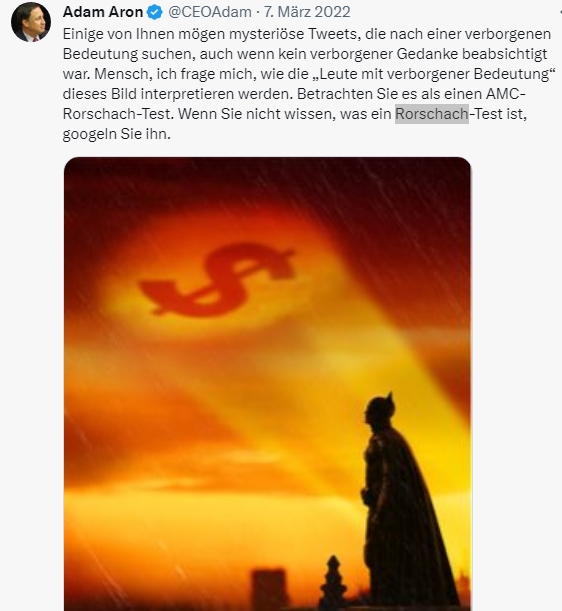Open the Adam Aron display name

pyautogui.click(x=103, y=12)
